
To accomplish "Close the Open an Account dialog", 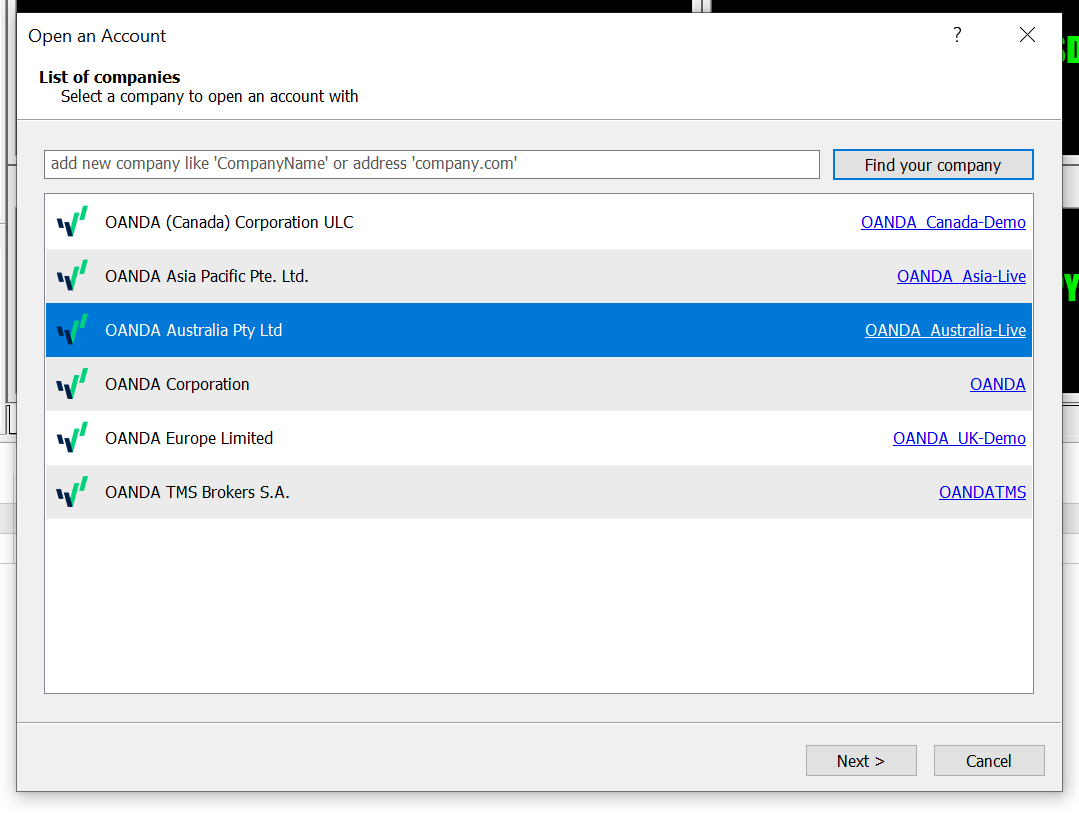I will (x=1027, y=35).
